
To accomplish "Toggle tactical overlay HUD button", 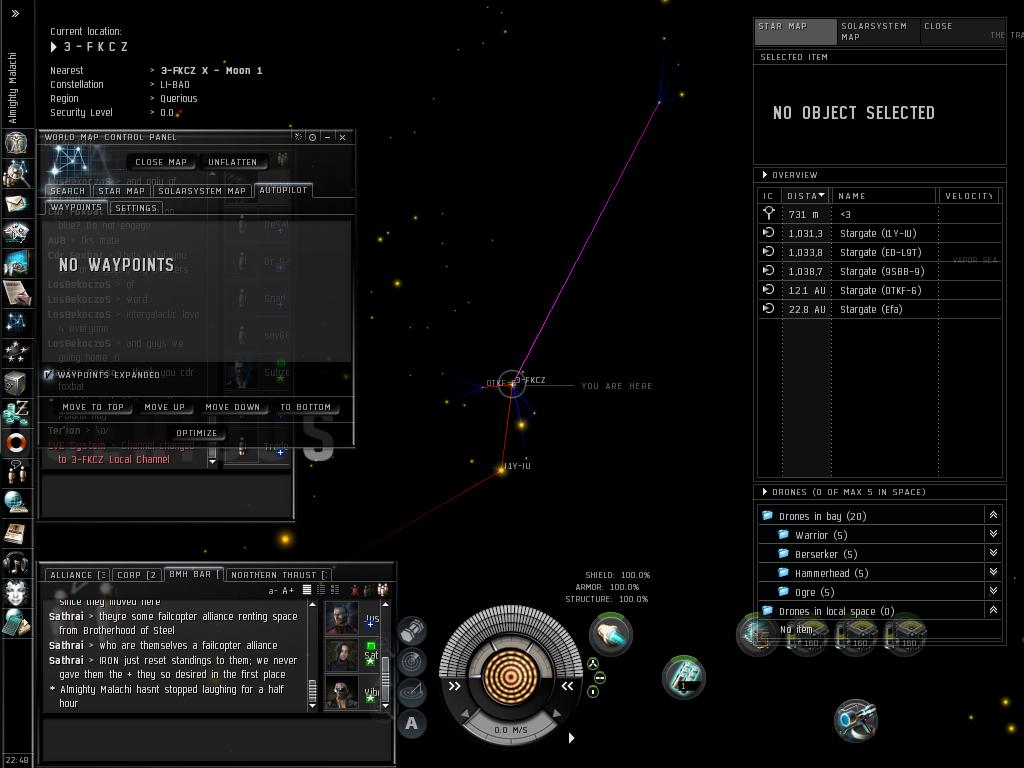I will tap(411, 692).
